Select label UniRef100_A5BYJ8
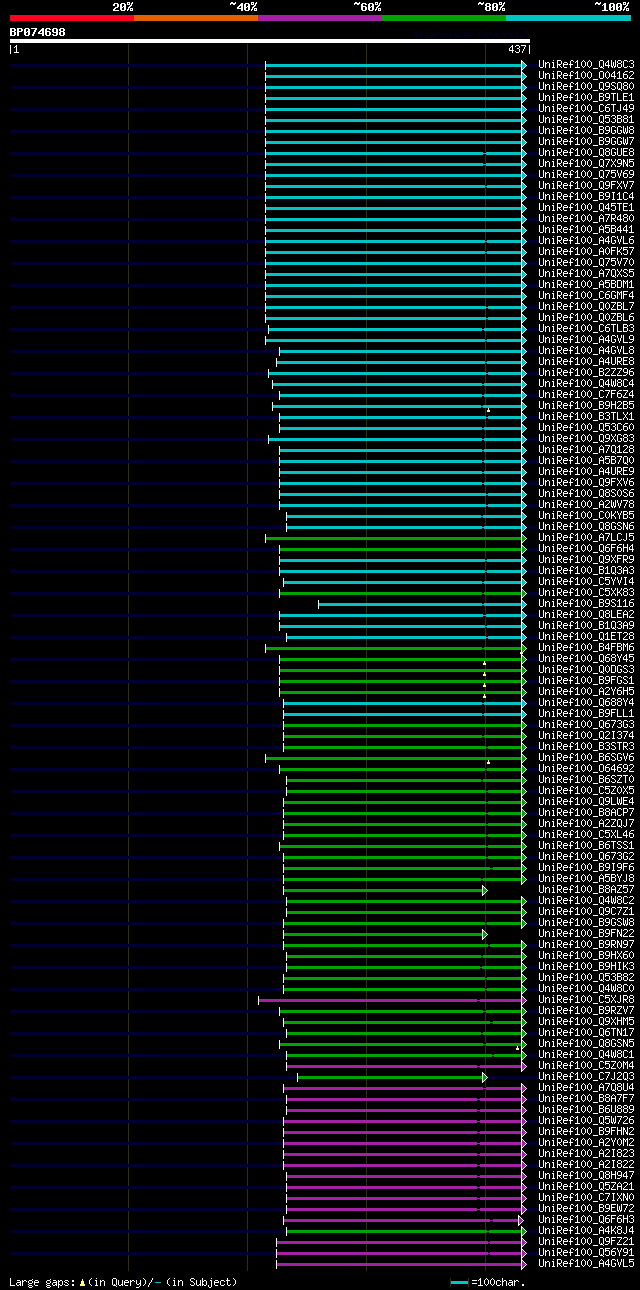This screenshot has height=1290, width=640. (x=586, y=878)
